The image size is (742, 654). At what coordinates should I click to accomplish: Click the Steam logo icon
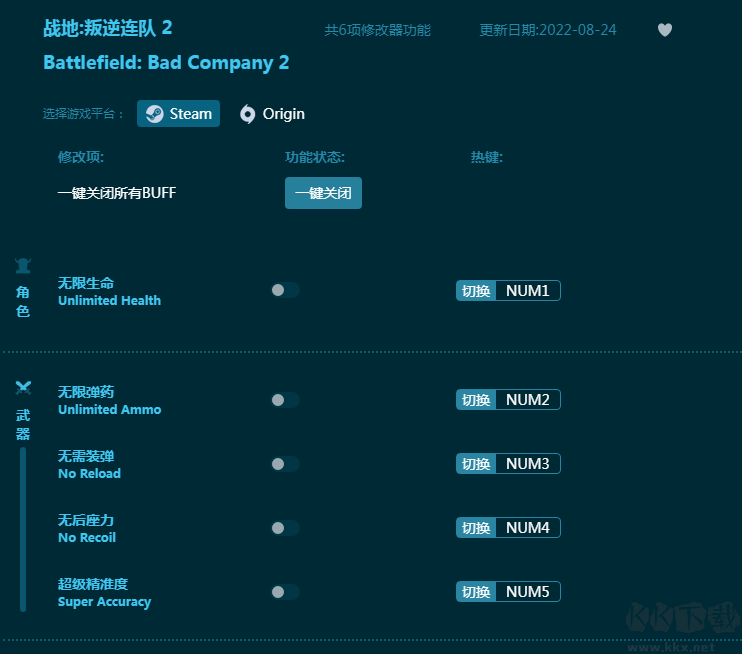154,114
